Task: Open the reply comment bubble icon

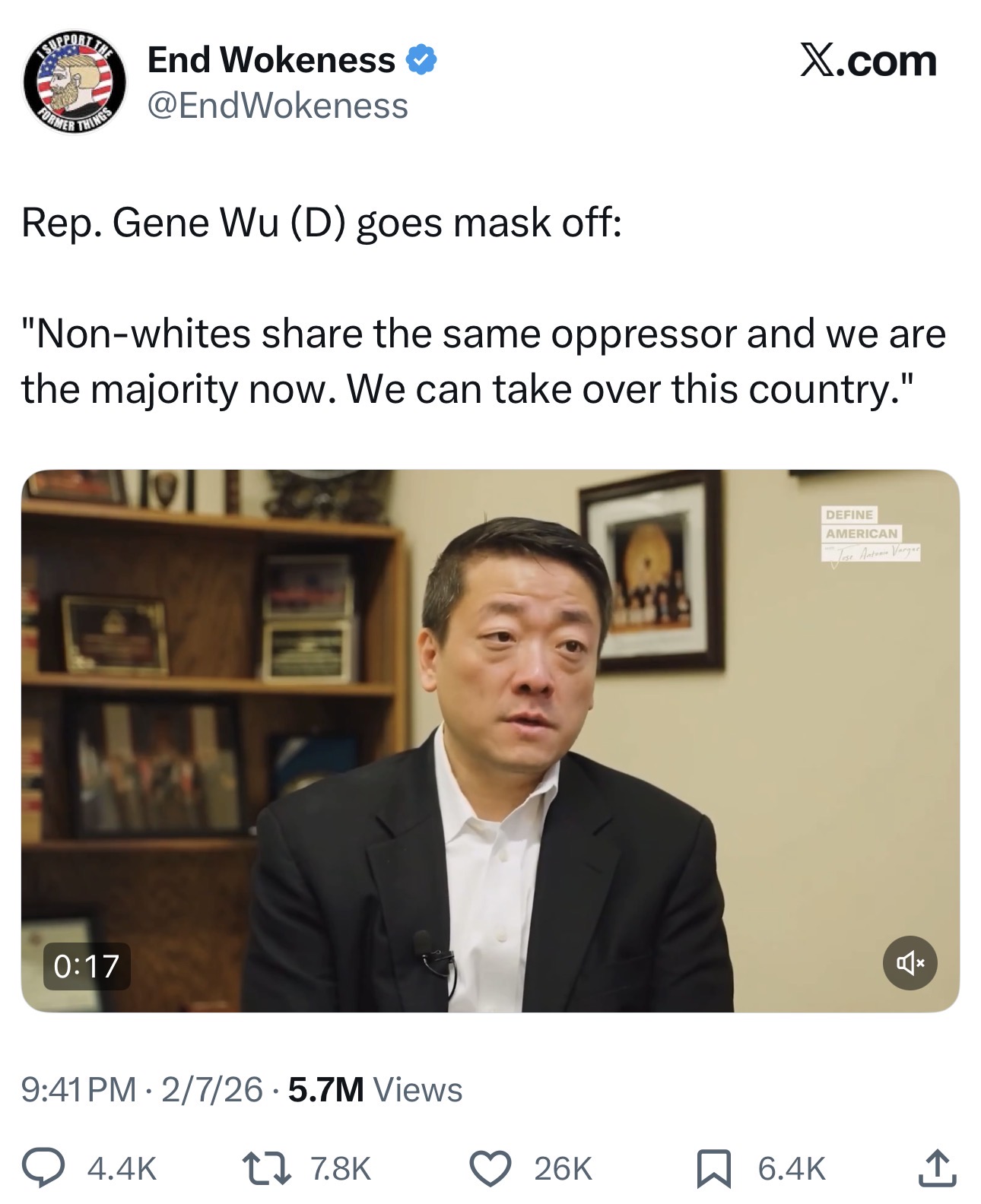Action: (x=43, y=1168)
